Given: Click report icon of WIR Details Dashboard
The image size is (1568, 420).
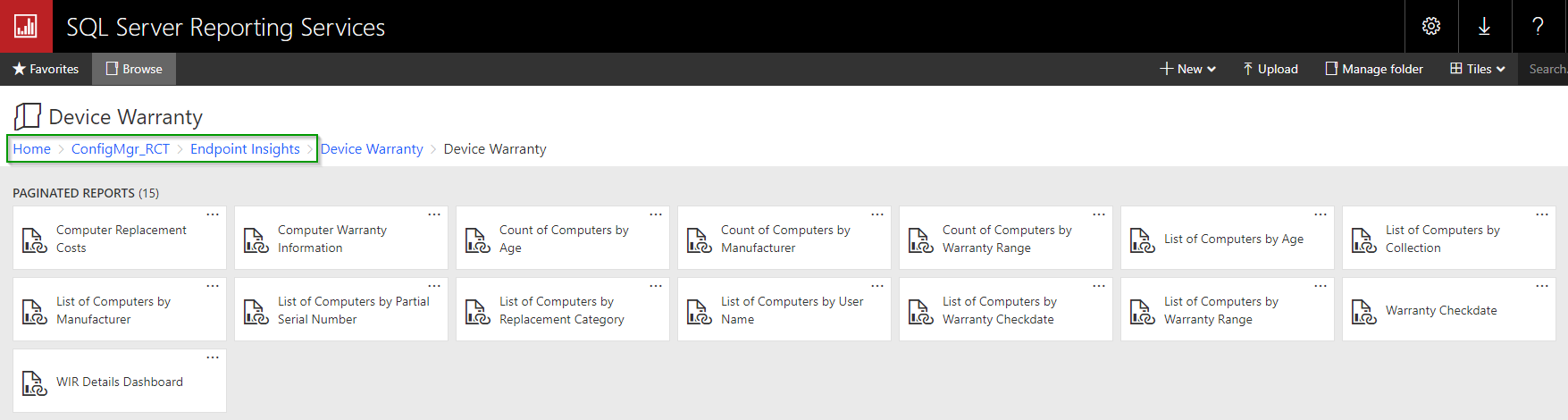Looking at the screenshot, I should (x=34, y=383).
